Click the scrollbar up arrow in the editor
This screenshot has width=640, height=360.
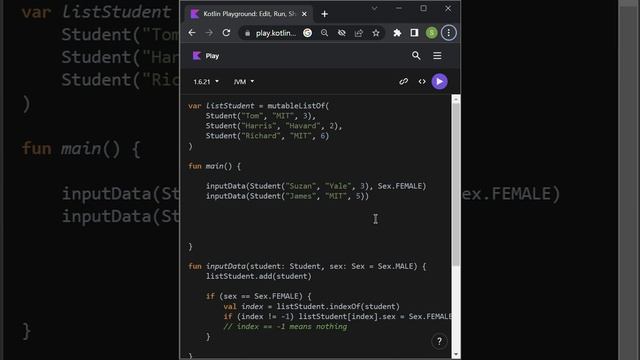point(456,99)
